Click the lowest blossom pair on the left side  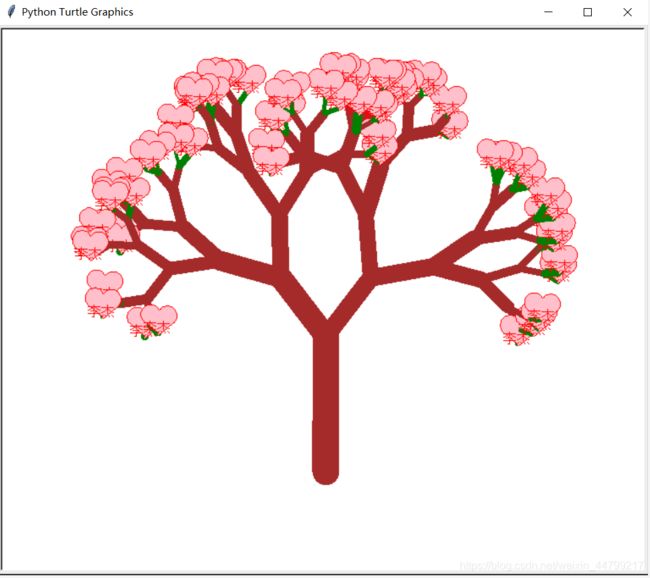(152, 319)
